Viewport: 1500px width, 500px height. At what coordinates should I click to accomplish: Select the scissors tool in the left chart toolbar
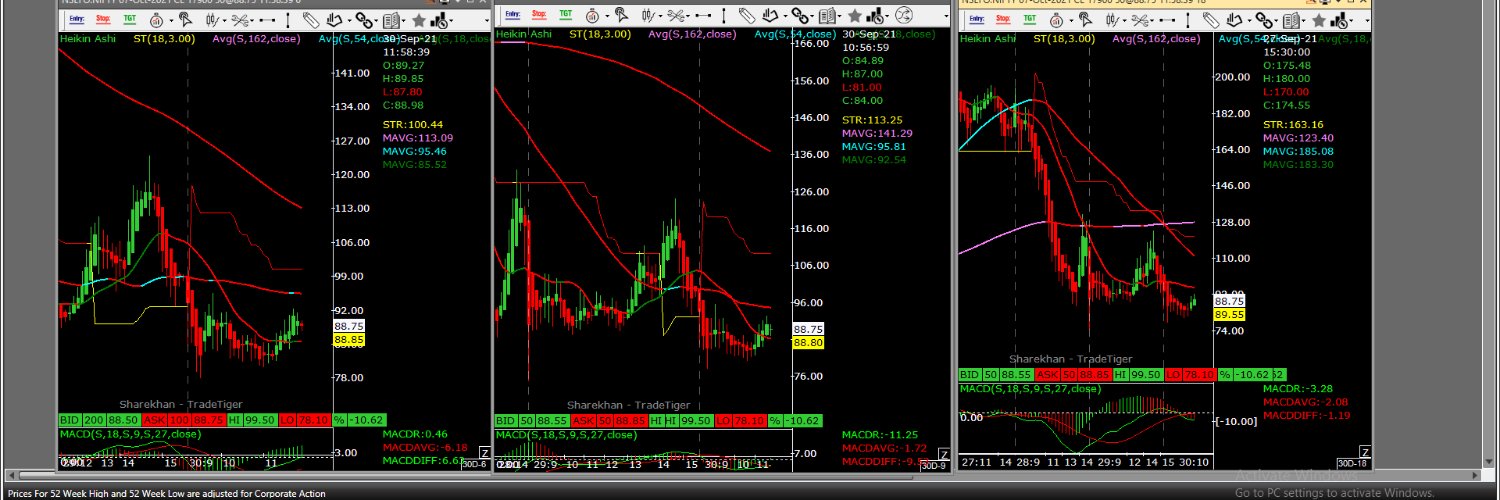pyautogui.click(x=240, y=20)
